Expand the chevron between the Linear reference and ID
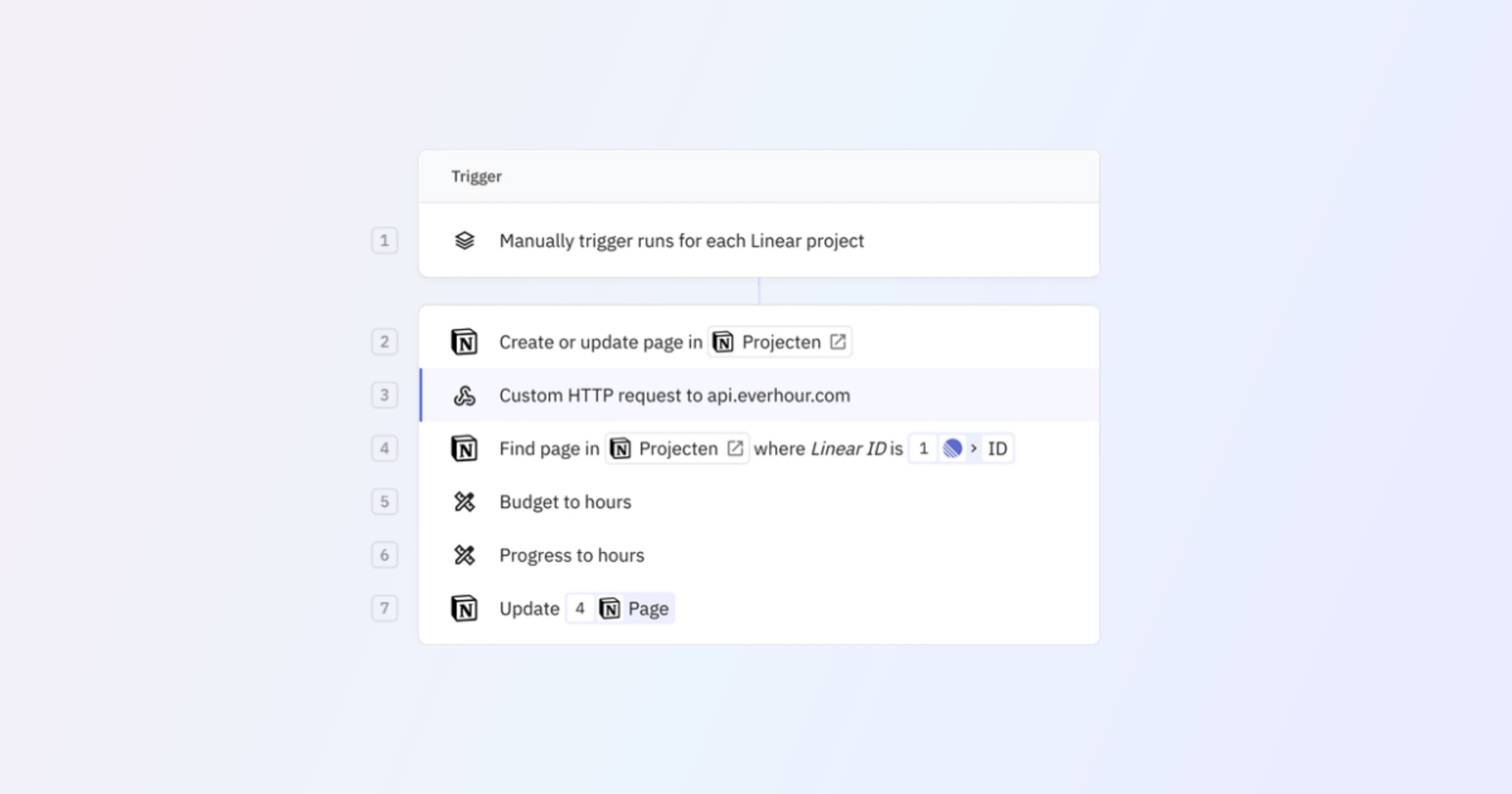 click(x=975, y=448)
